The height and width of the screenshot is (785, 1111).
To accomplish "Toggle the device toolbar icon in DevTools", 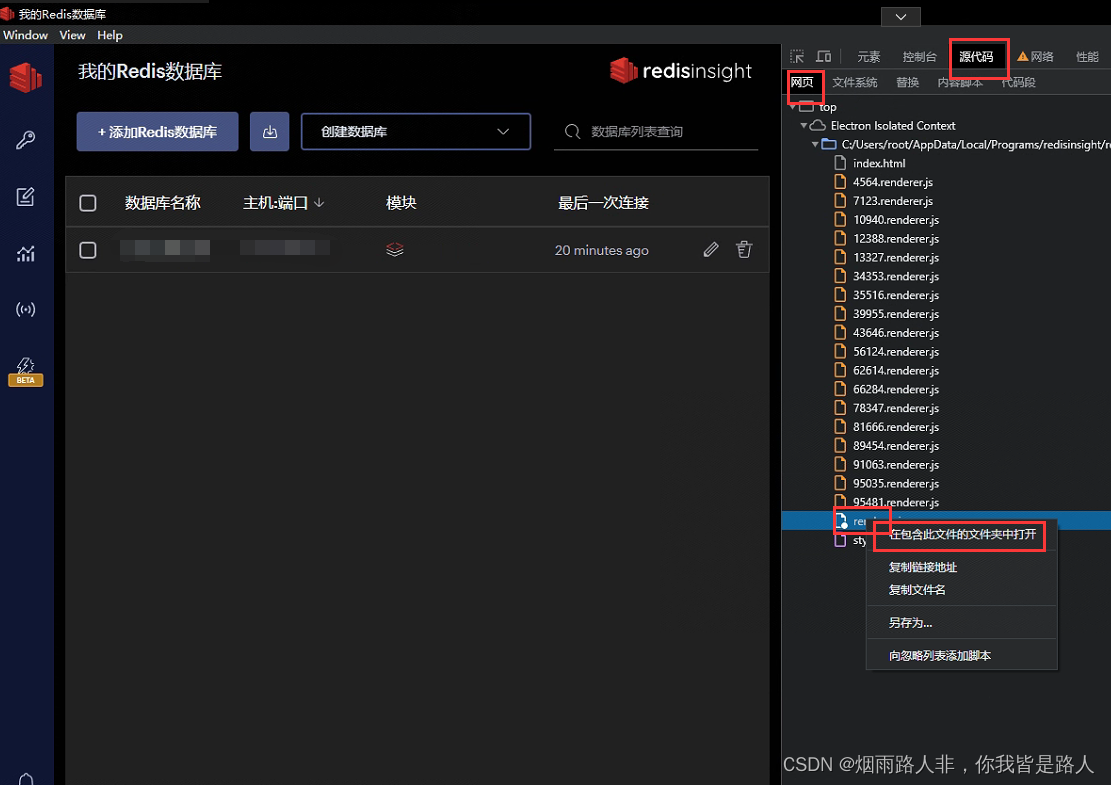I will coord(823,57).
